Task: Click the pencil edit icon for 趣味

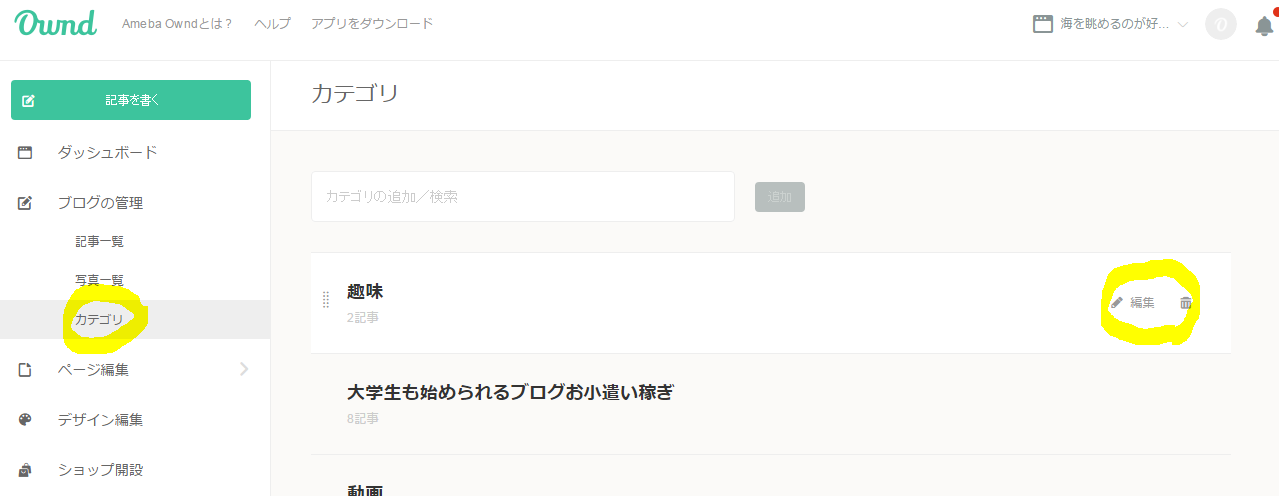Action: click(1117, 302)
